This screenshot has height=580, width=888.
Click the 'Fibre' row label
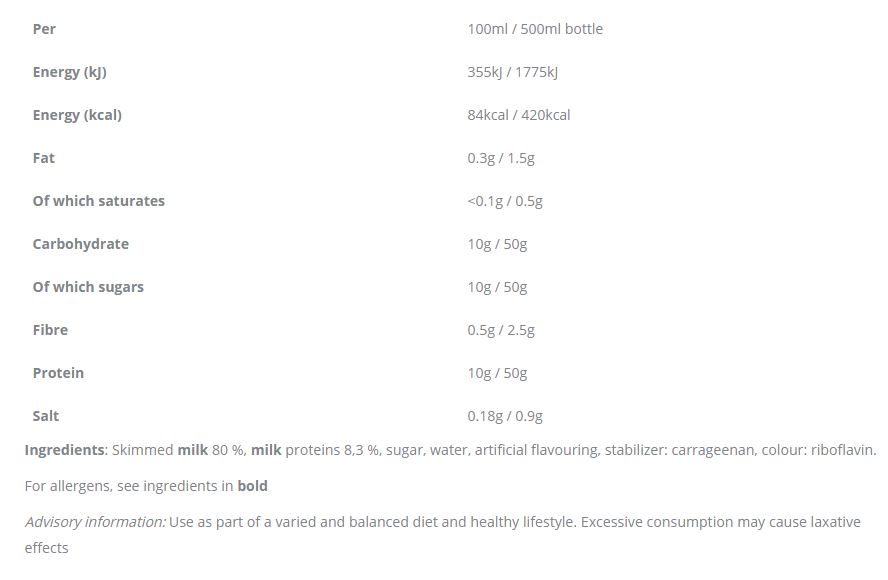click(50, 330)
